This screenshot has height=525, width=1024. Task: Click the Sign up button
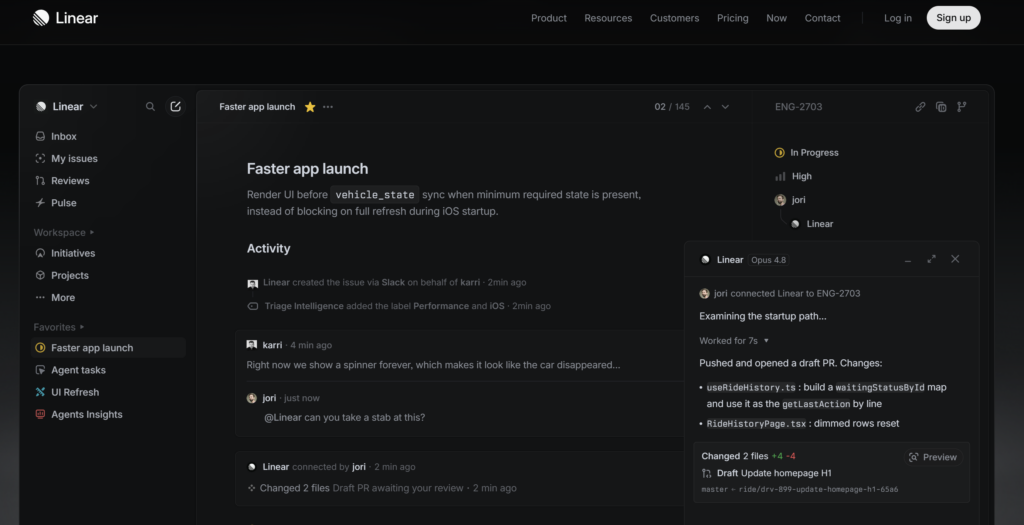pos(953,18)
